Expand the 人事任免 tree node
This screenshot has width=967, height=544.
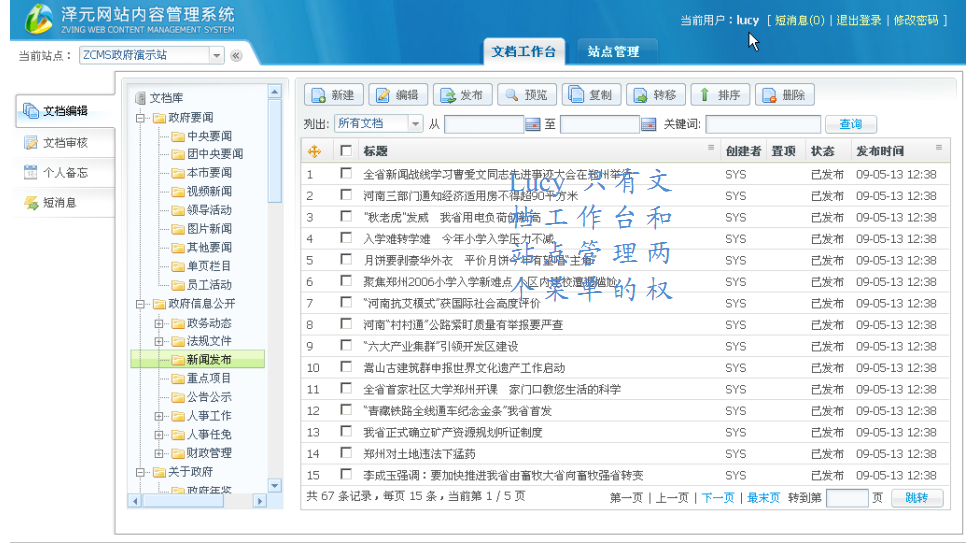pos(158,435)
